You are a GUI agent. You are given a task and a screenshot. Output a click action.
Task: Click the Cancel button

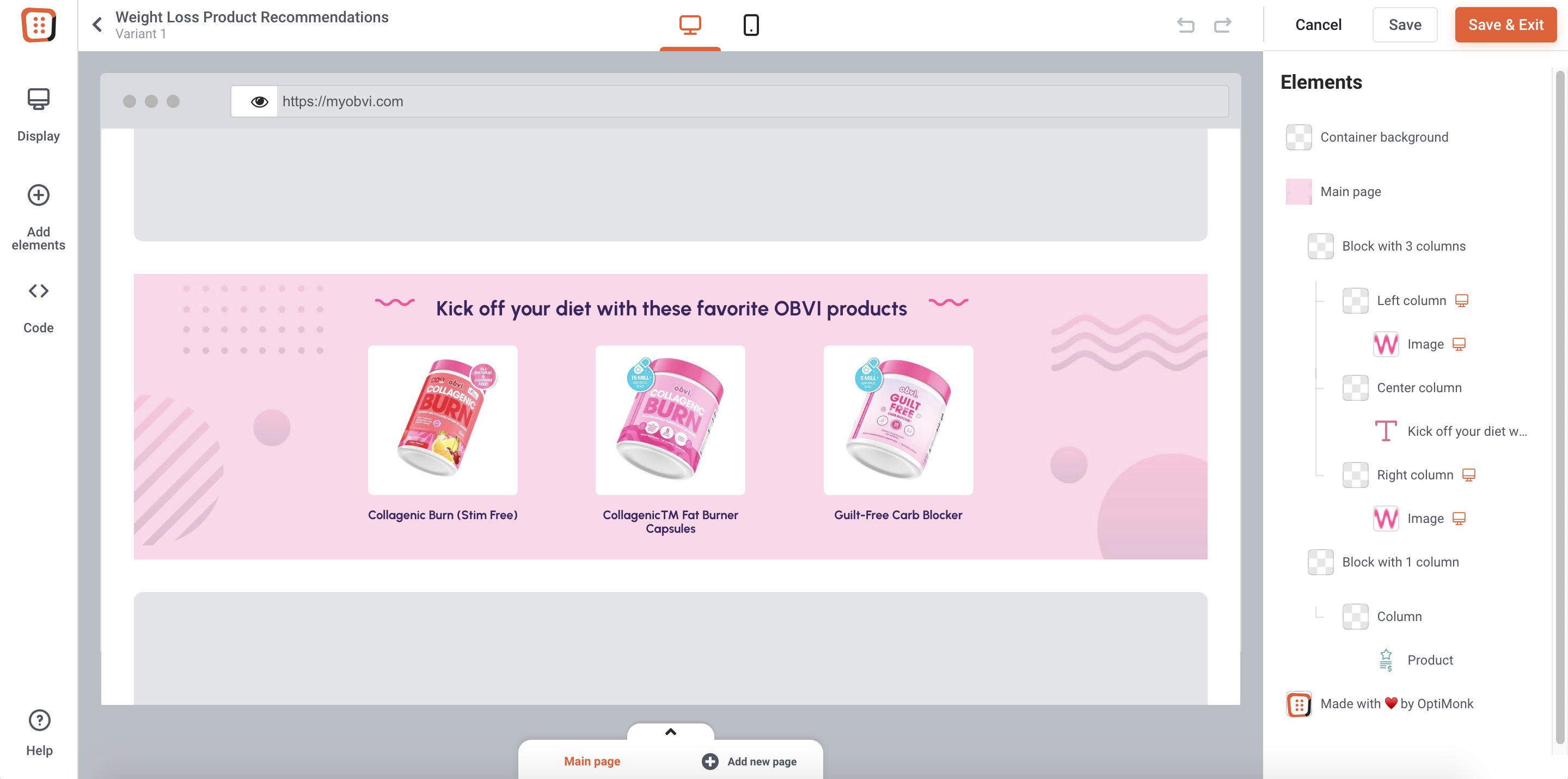point(1318,25)
